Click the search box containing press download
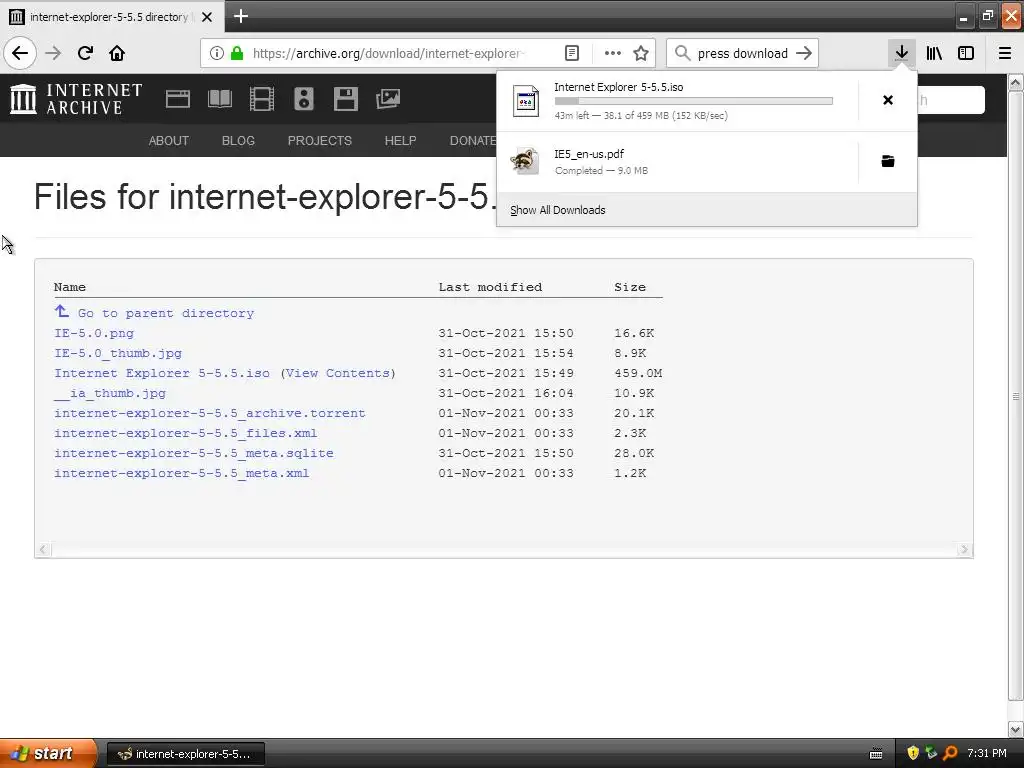1024x768 pixels. point(743,53)
